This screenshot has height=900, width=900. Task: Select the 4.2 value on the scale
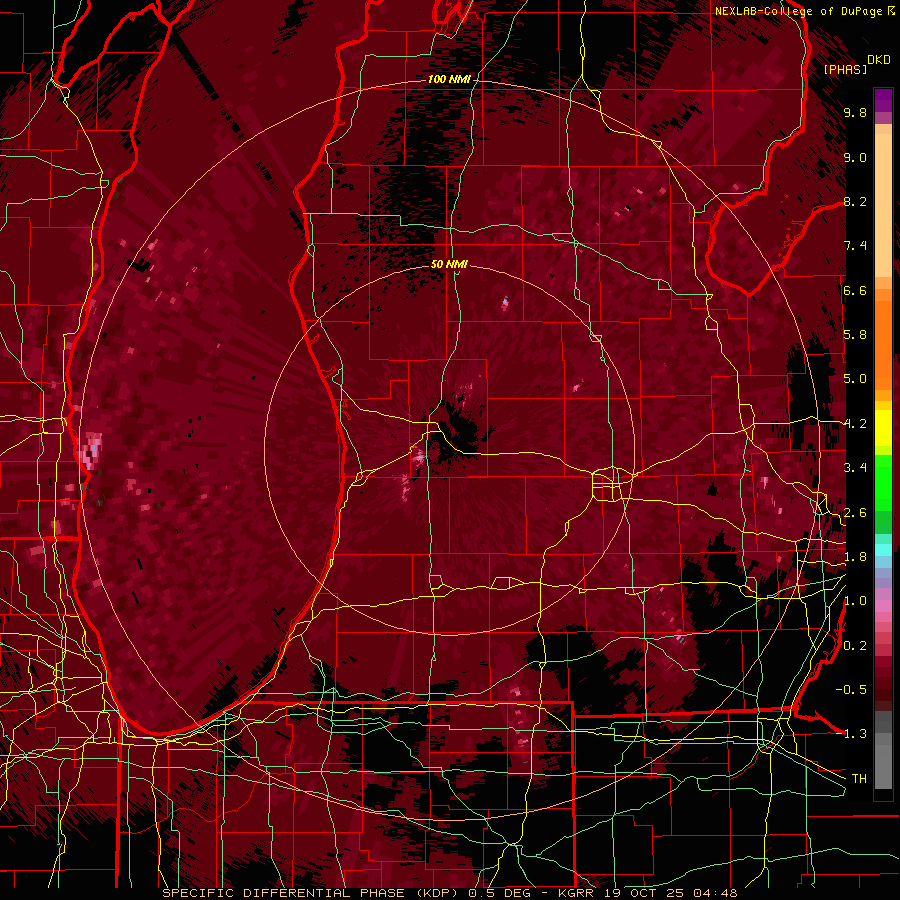pyautogui.click(x=855, y=424)
